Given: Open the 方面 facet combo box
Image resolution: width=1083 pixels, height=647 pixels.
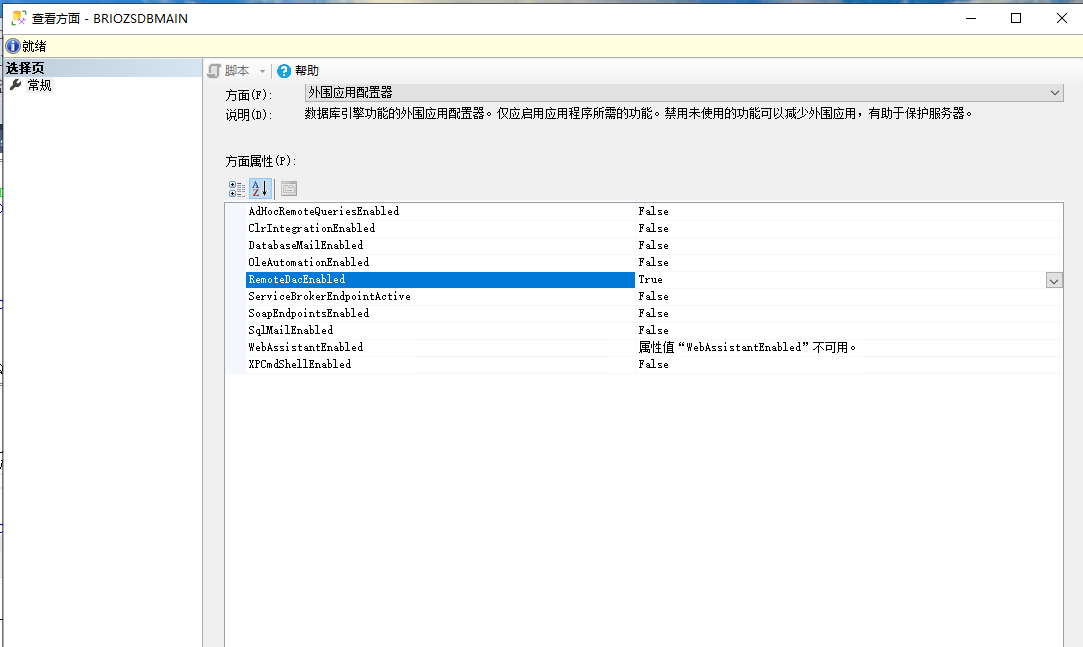Looking at the screenshot, I should pyautogui.click(x=684, y=93).
